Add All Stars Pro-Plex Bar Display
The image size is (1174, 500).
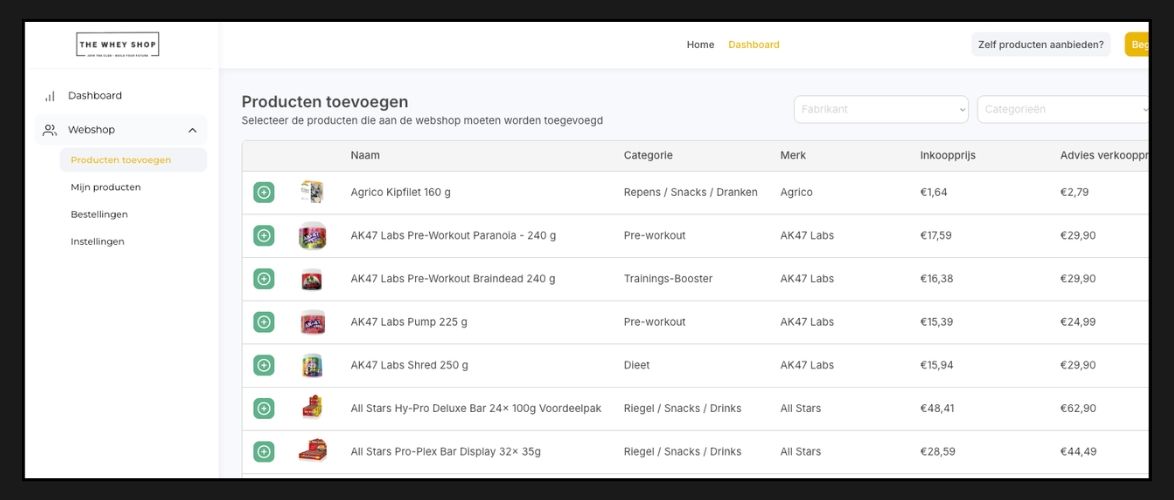(264, 452)
